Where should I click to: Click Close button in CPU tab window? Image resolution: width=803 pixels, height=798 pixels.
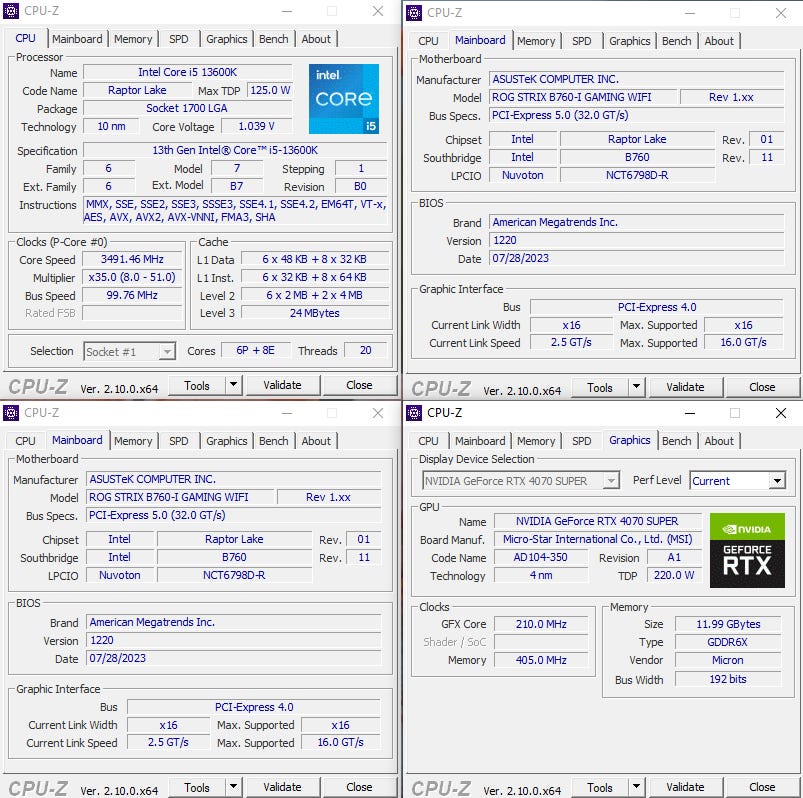click(359, 385)
